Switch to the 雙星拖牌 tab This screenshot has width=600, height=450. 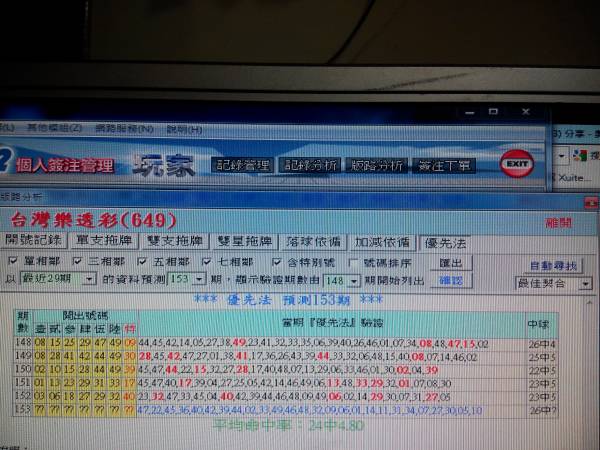245,241
